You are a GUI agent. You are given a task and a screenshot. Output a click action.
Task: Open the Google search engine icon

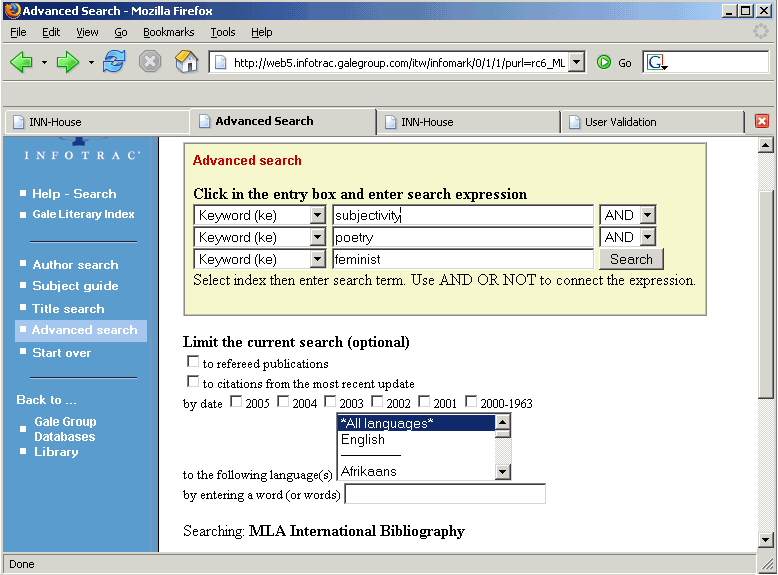[656, 63]
